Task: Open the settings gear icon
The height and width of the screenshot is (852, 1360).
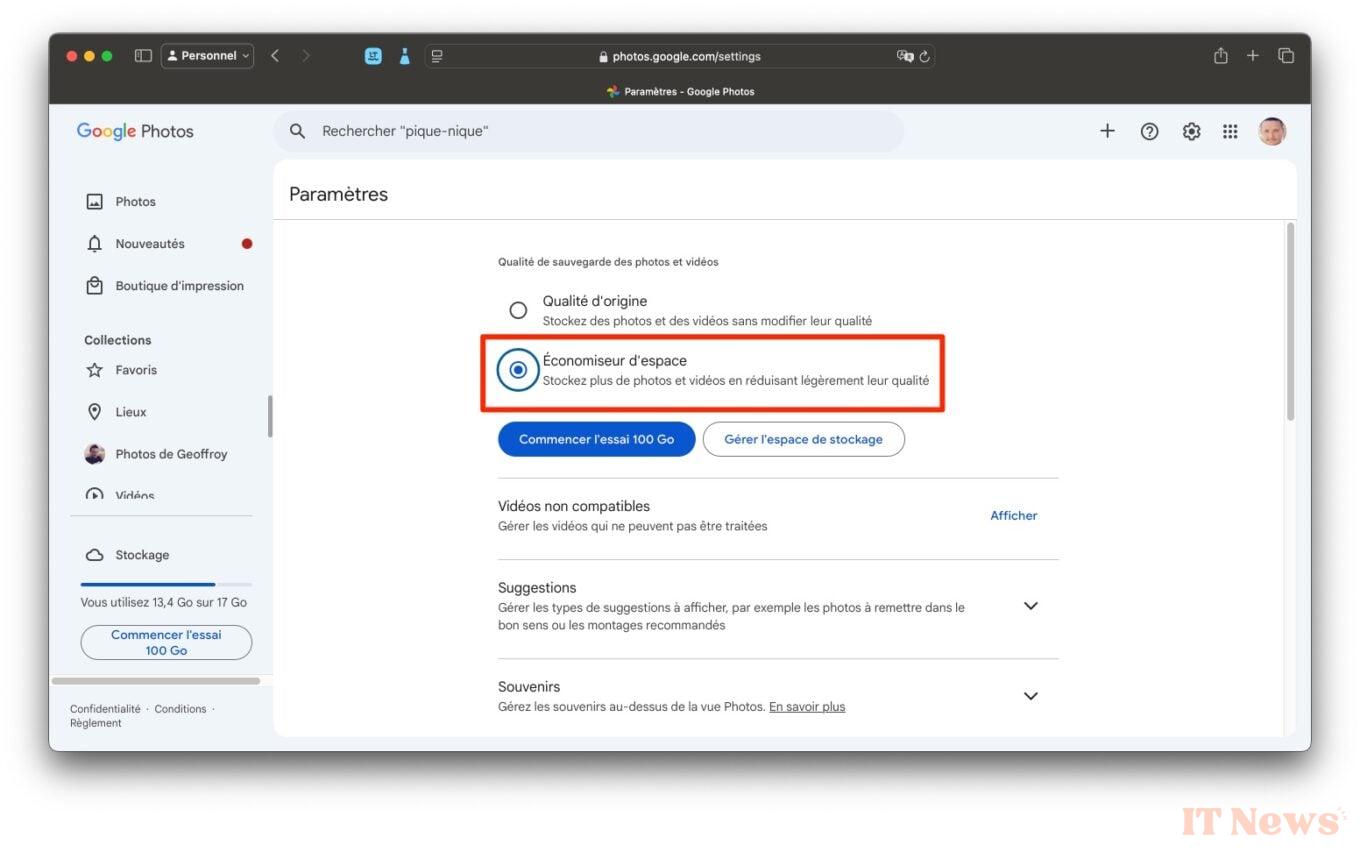Action: (x=1191, y=131)
